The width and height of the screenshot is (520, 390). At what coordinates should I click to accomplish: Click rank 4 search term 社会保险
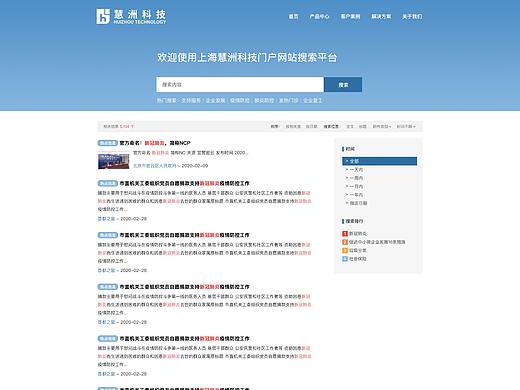point(358,259)
